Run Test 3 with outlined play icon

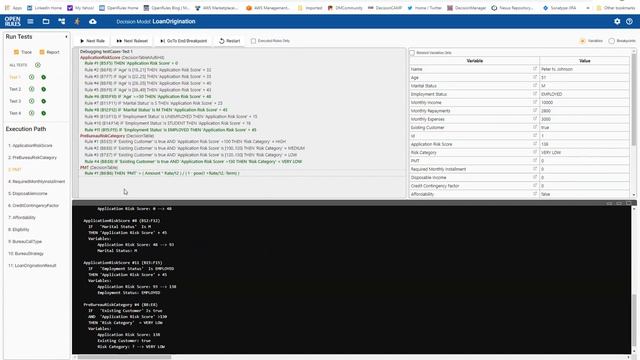click(x=31, y=101)
